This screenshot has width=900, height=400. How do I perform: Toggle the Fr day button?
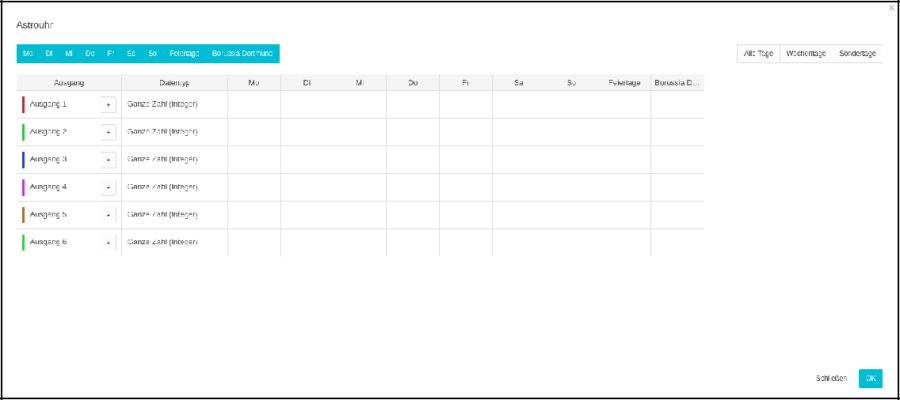point(111,53)
